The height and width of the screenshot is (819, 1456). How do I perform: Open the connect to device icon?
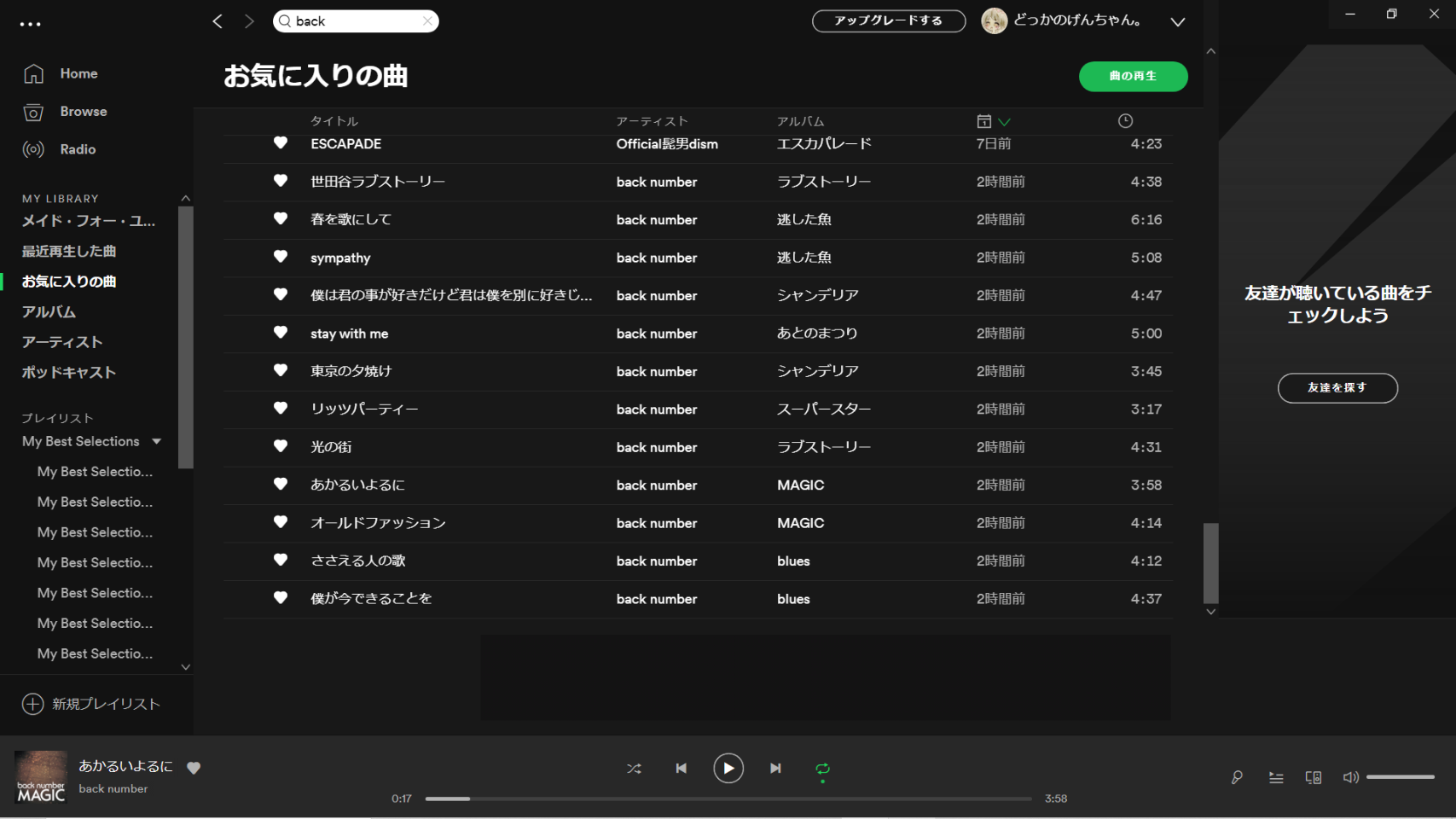pyautogui.click(x=1314, y=777)
